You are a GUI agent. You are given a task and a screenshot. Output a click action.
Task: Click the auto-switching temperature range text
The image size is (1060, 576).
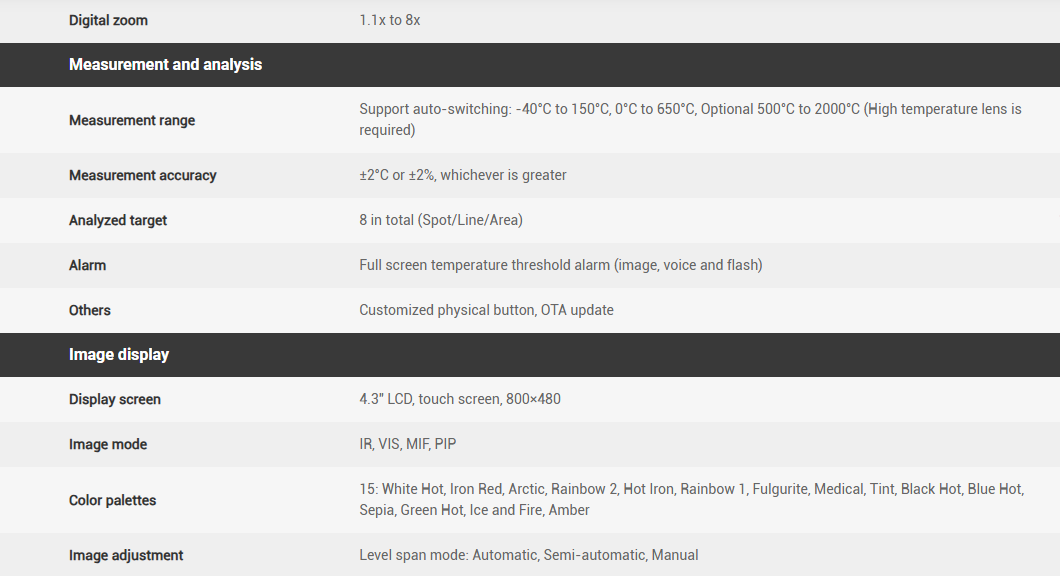[690, 119]
